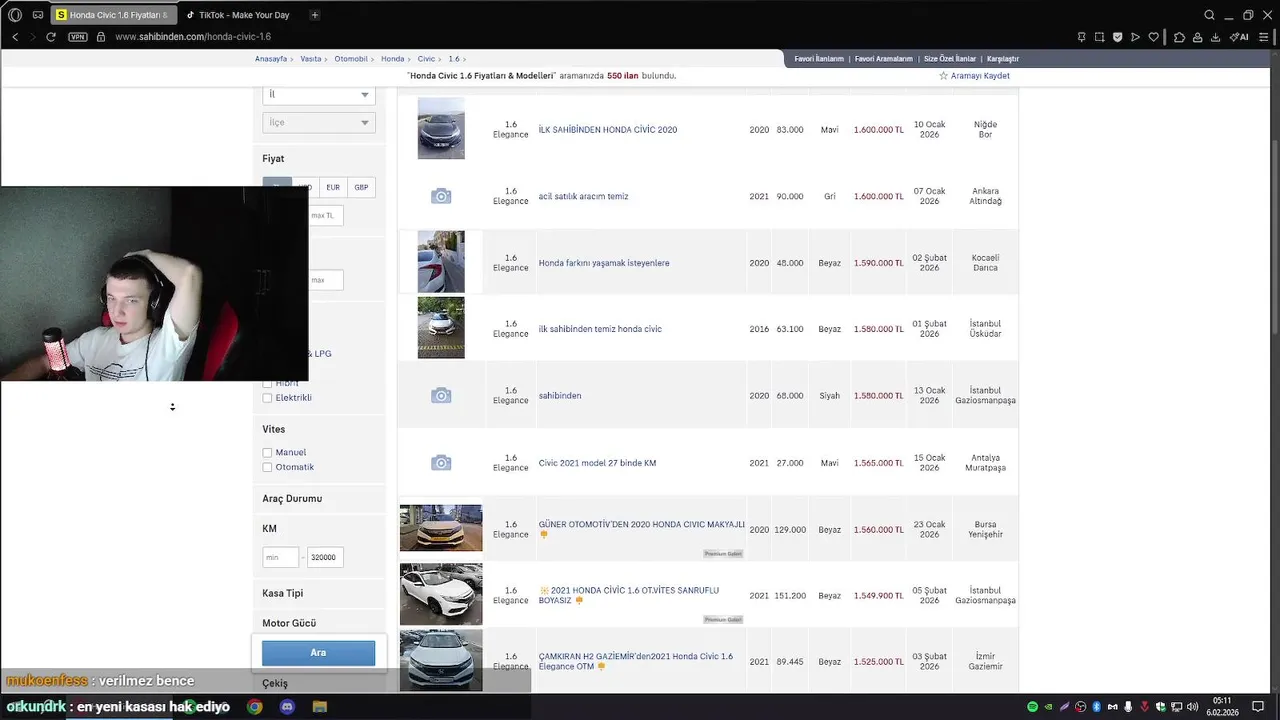1280x720 pixels.
Task: Select EUR currency toggle
Action: coord(333,187)
